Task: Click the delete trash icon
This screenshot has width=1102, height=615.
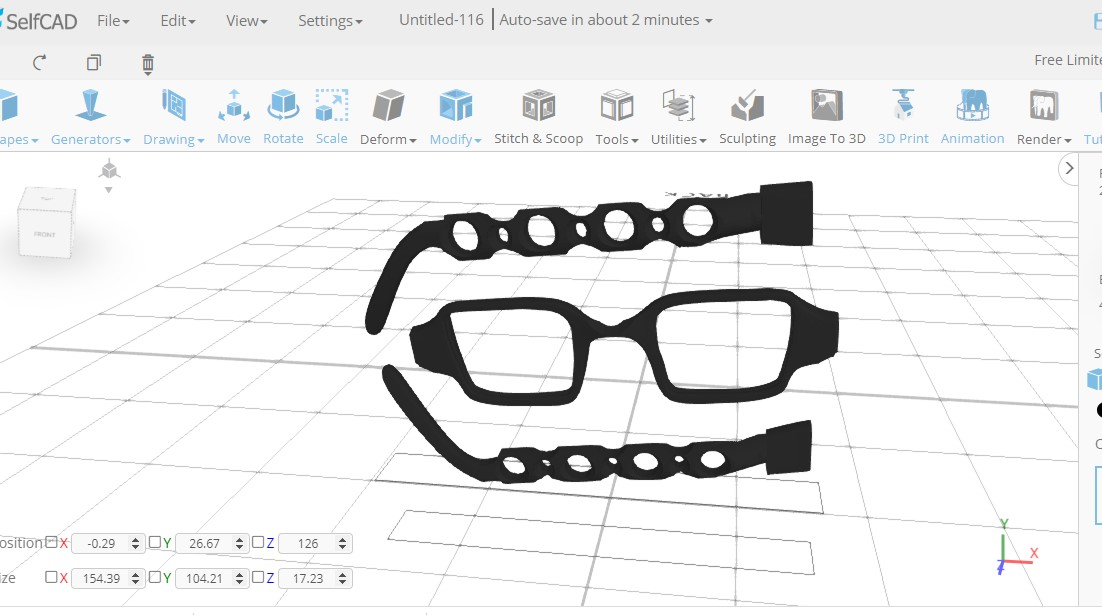Action: click(148, 64)
